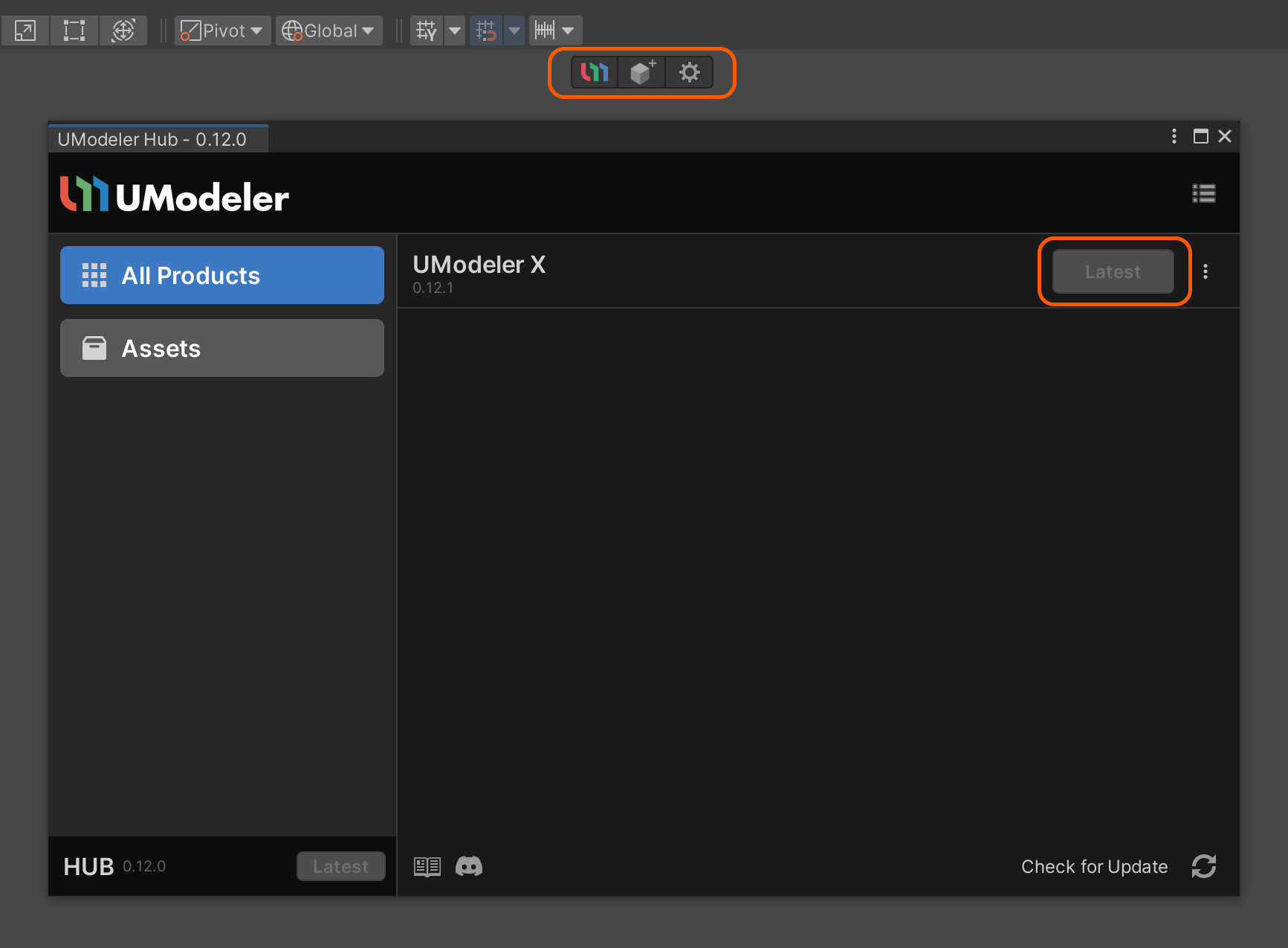Expand the snap increment settings dropdown
Viewport: 1288px width, 948px height.
[x=568, y=30]
